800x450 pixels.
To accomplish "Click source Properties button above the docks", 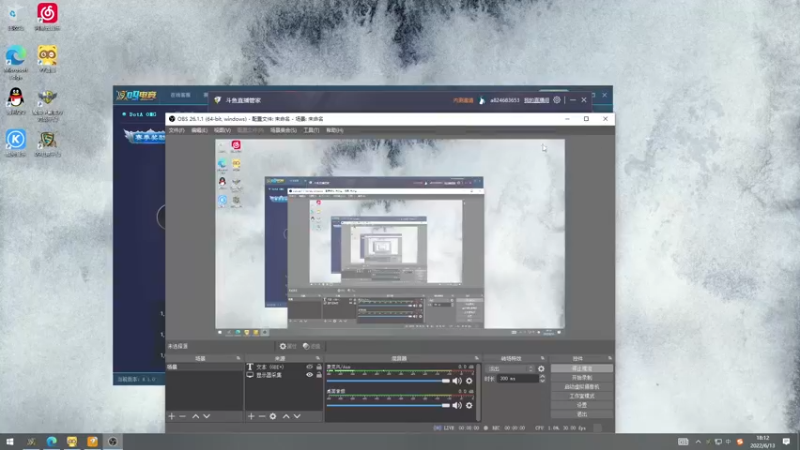I will click(x=288, y=346).
